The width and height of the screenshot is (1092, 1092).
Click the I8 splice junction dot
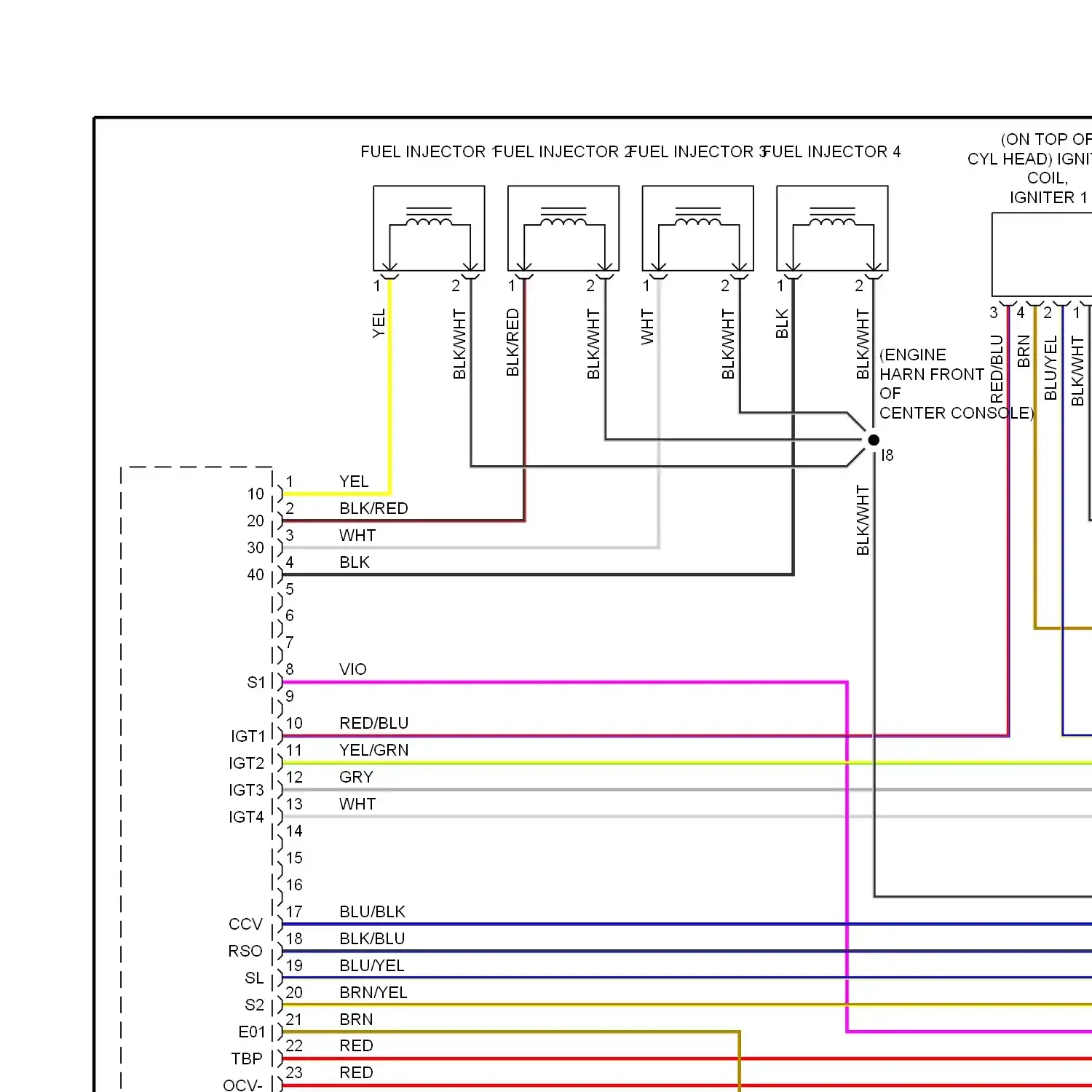click(x=874, y=440)
